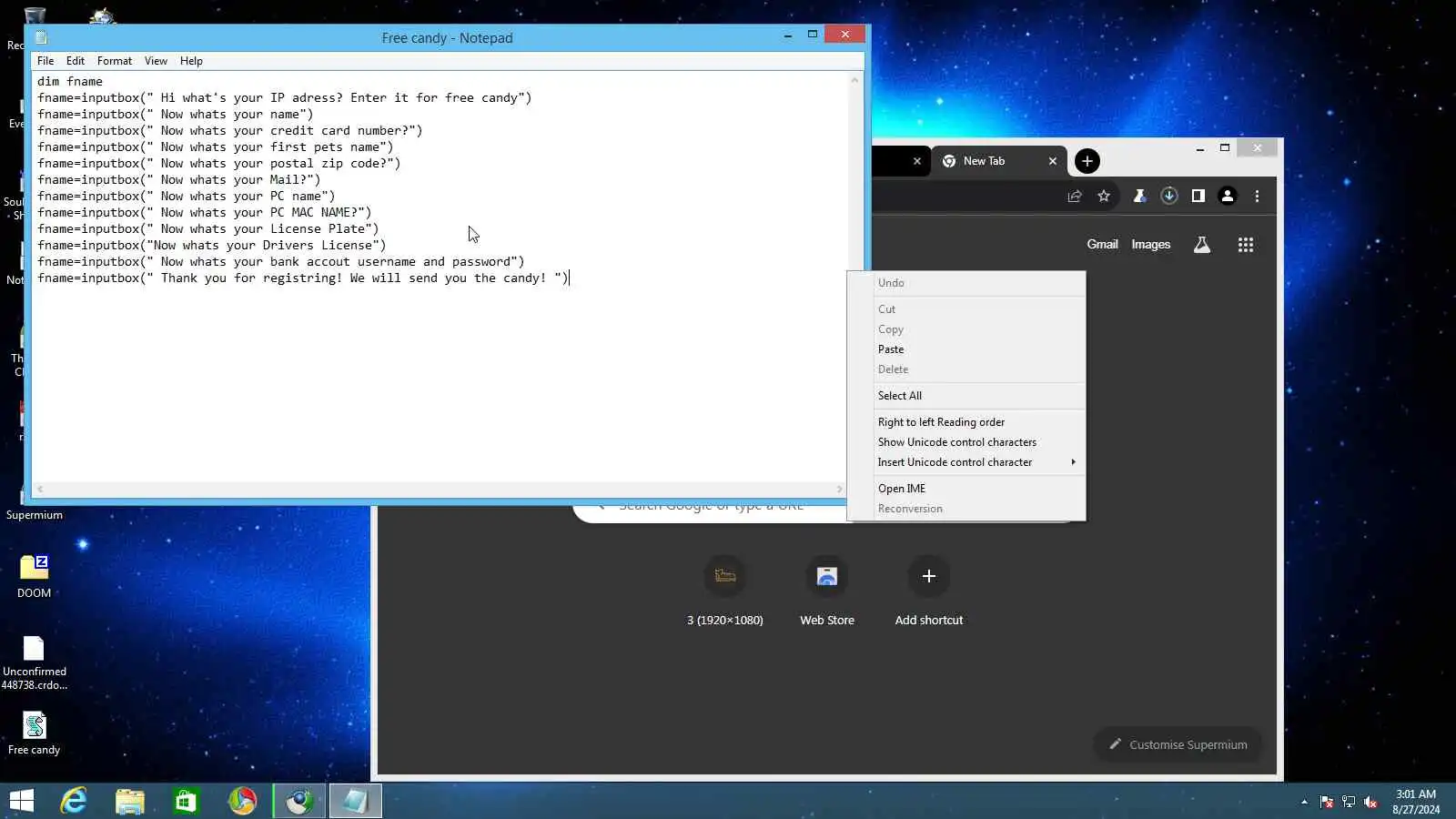Place cursor on the "dim fname" line

point(70,81)
